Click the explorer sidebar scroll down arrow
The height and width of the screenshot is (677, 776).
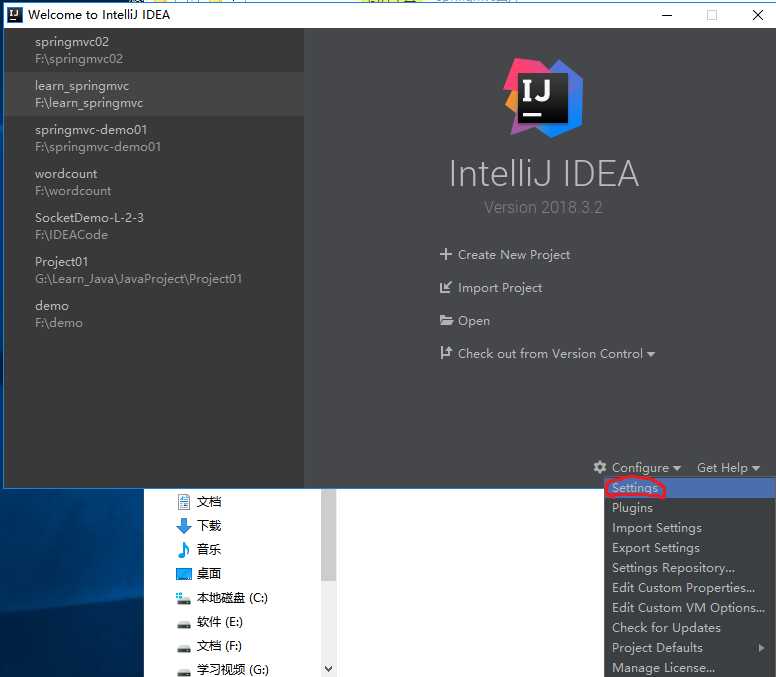point(328,669)
